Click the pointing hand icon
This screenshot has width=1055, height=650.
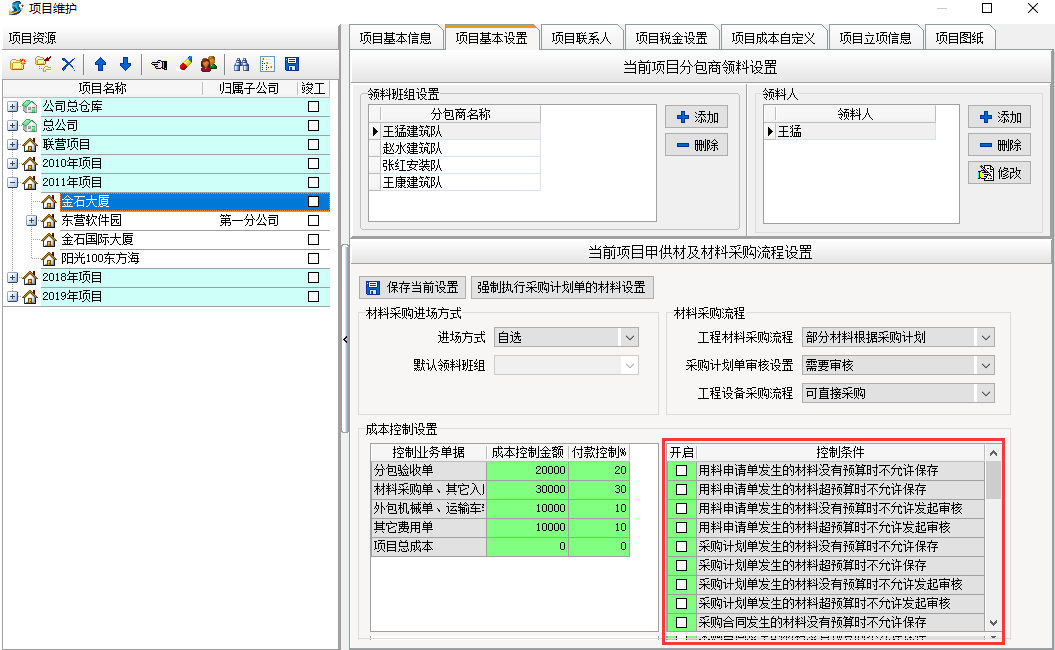tap(159, 64)
